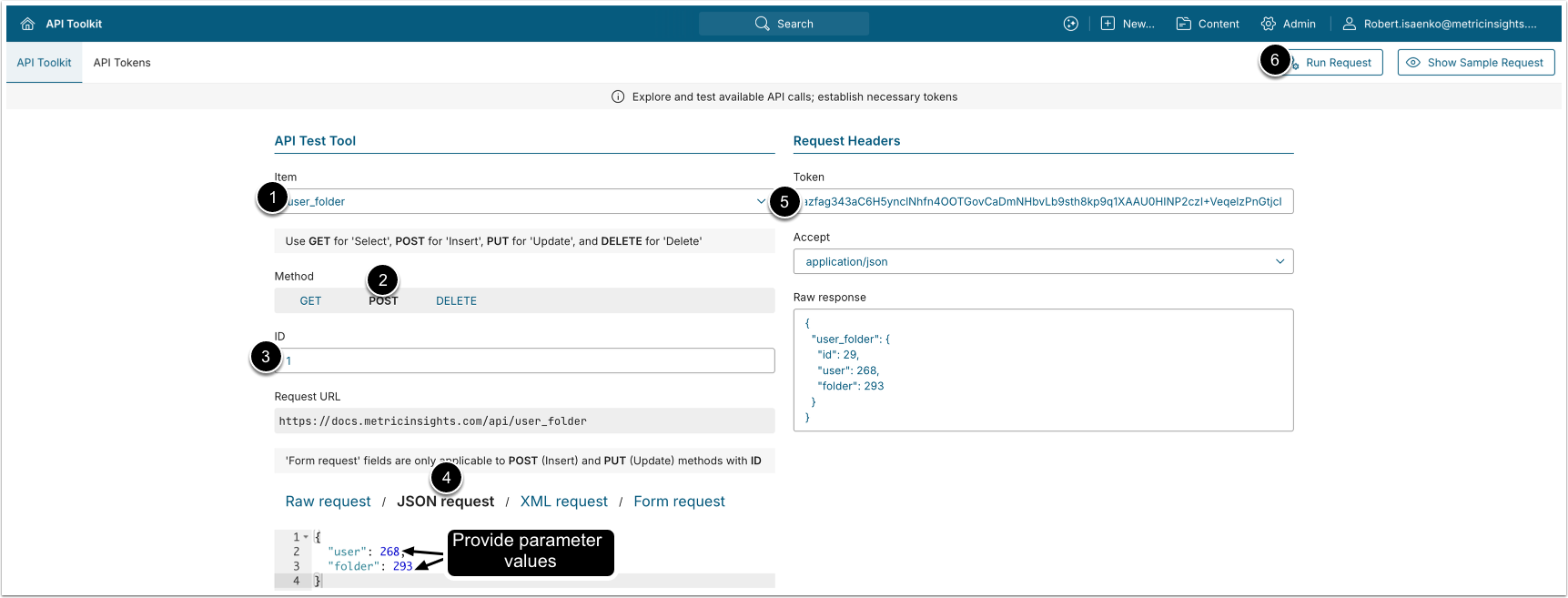
Task: Click the Admin gear icon
Action: tap(1268, 24)
